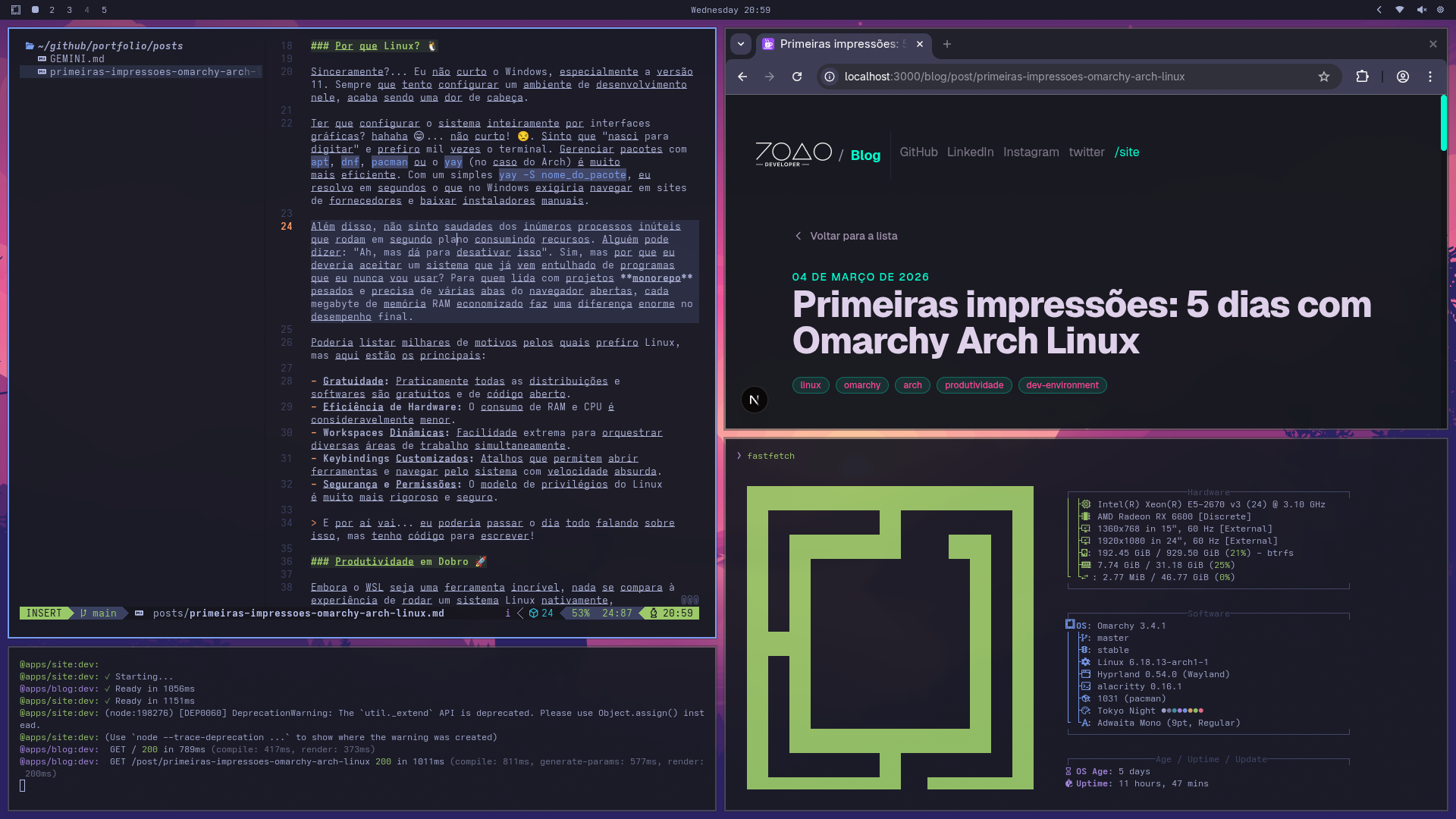Click the browser reload icon
Viewport: 1456px width, 819px height.
pyautogui.click(x=797, y=77)
